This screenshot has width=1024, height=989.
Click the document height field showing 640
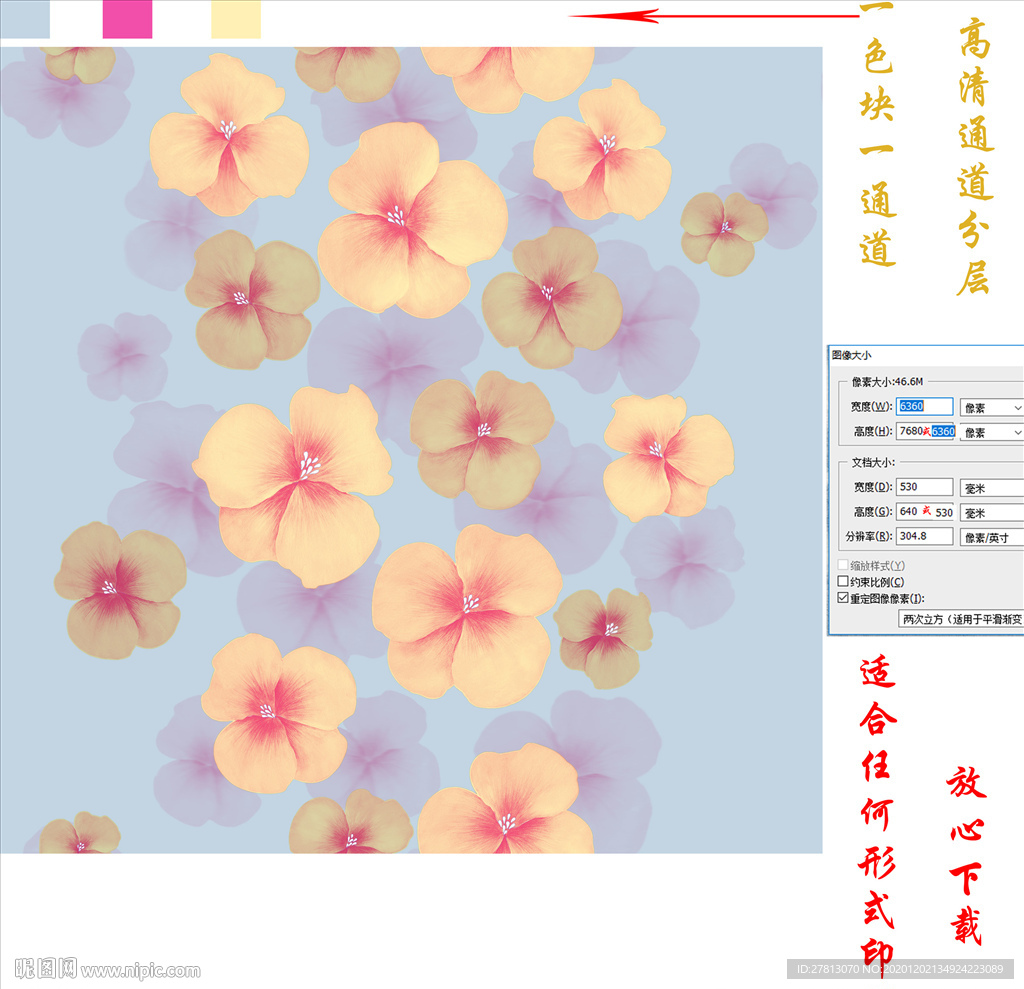click(925, 511)
